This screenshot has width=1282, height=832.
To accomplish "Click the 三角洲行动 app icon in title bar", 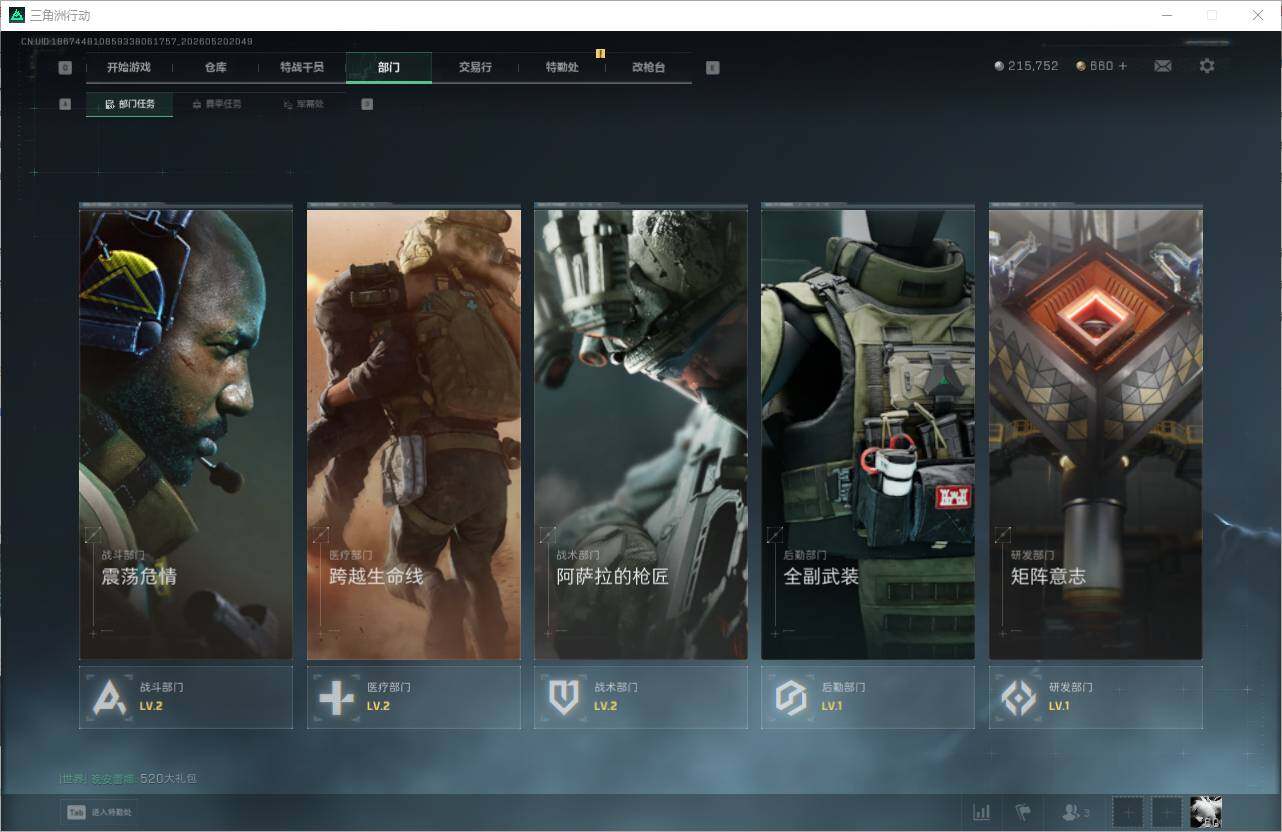I will 16,15.
